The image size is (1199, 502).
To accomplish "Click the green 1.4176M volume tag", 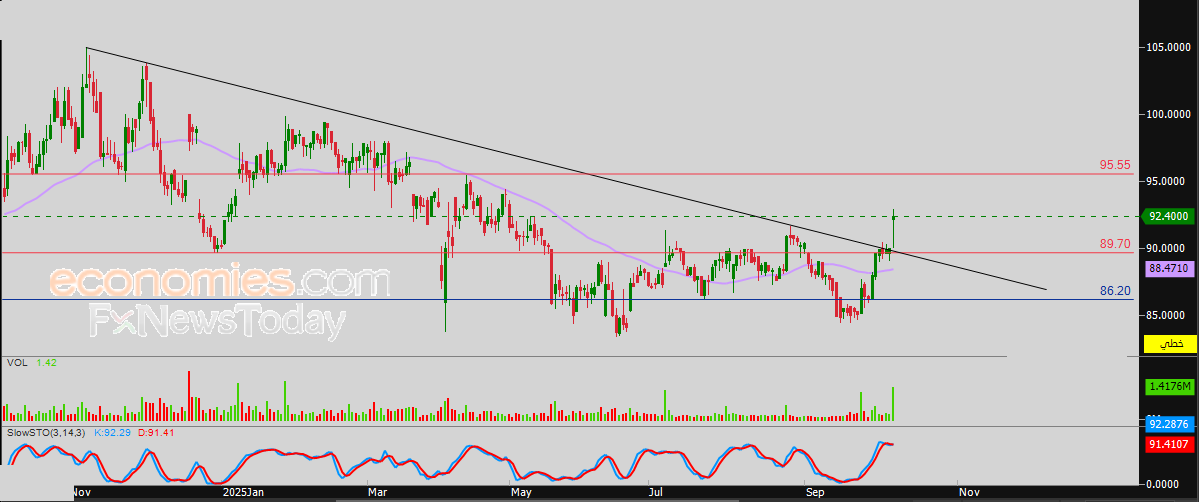I will 1169,387.
